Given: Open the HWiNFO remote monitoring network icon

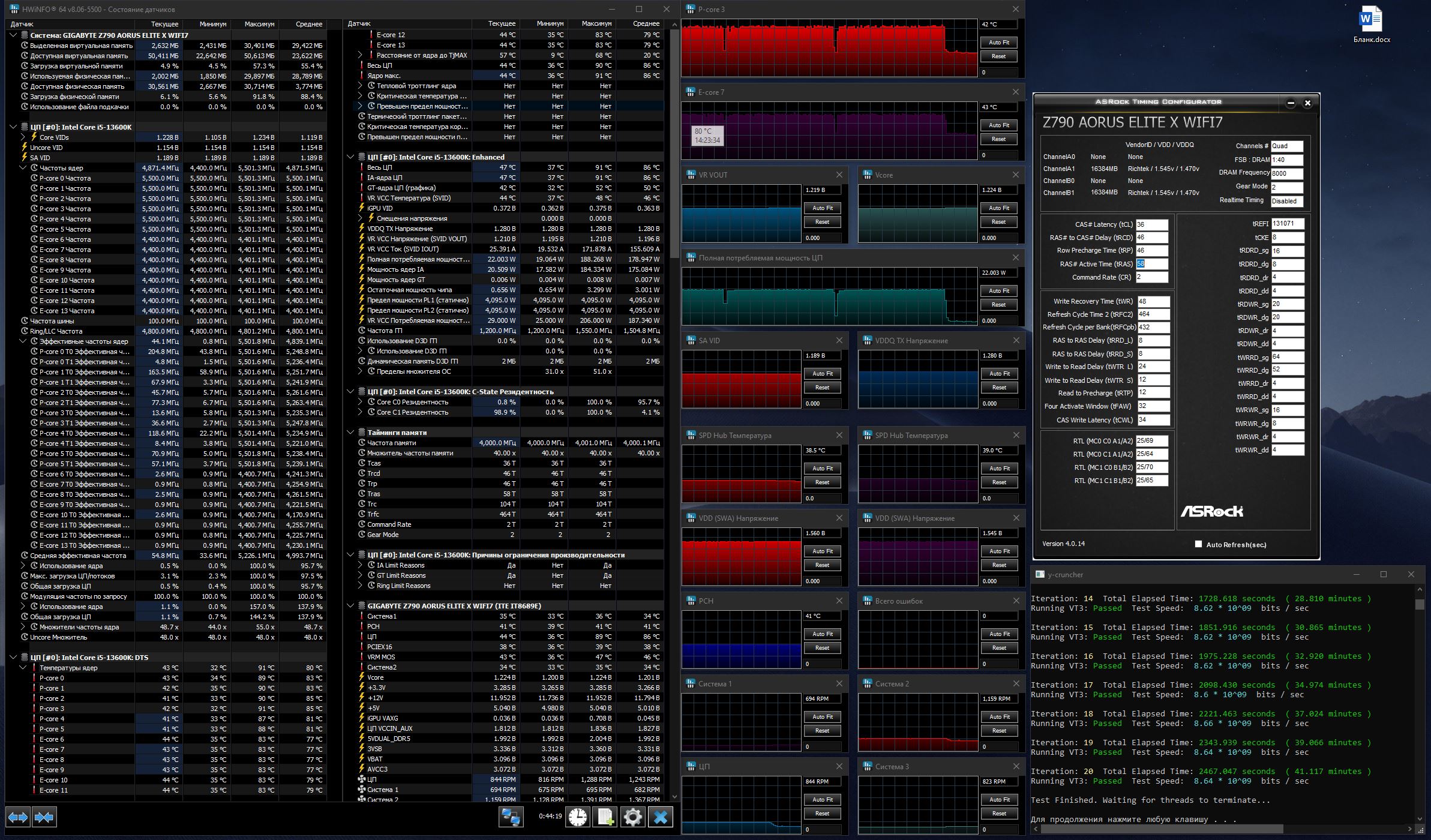Looking at the screenshot, I should (x=511, y=817).
